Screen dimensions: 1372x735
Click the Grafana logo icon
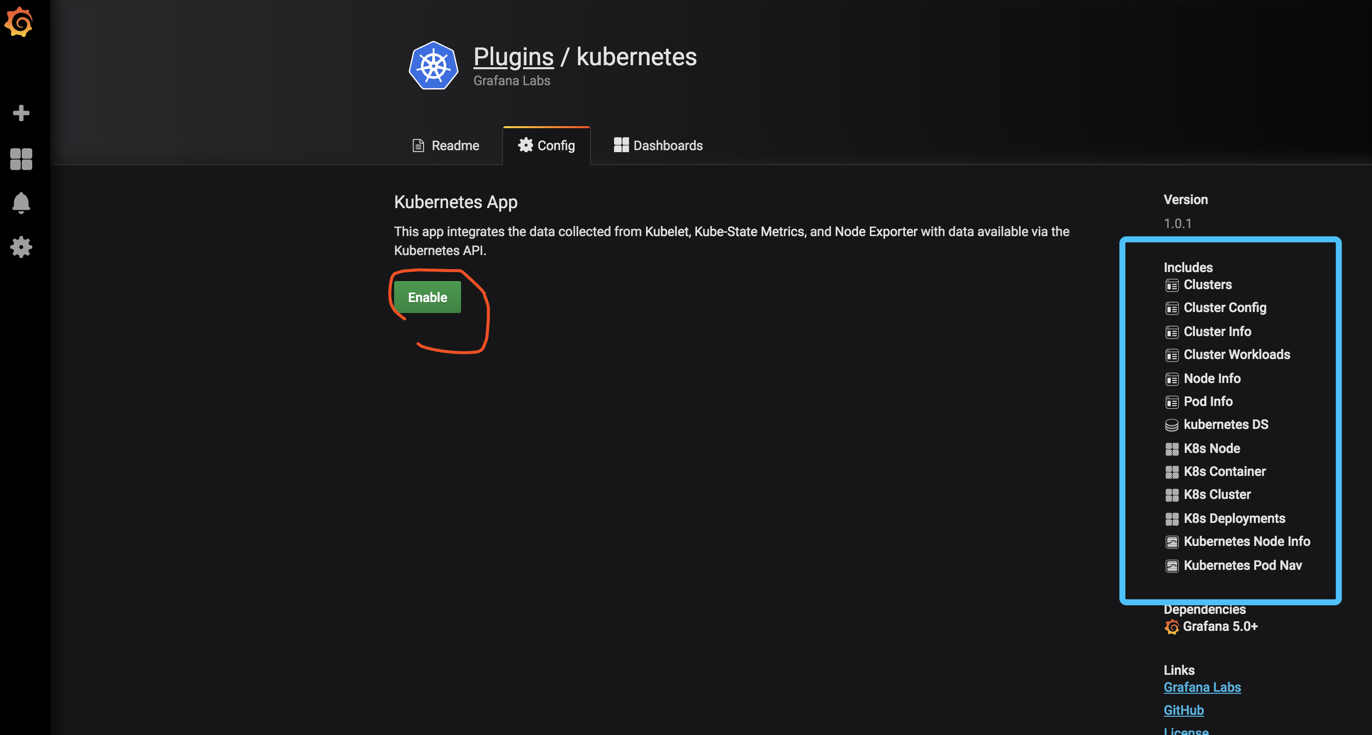[x=19, y=22]
